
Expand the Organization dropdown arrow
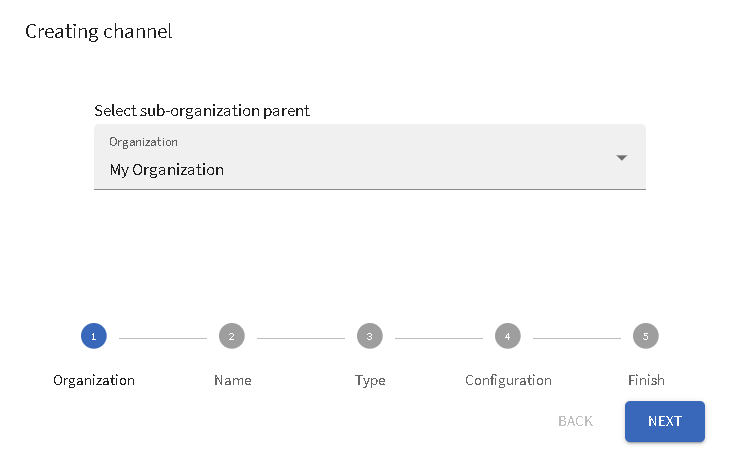pyautogui.click(x=621, y=158)
